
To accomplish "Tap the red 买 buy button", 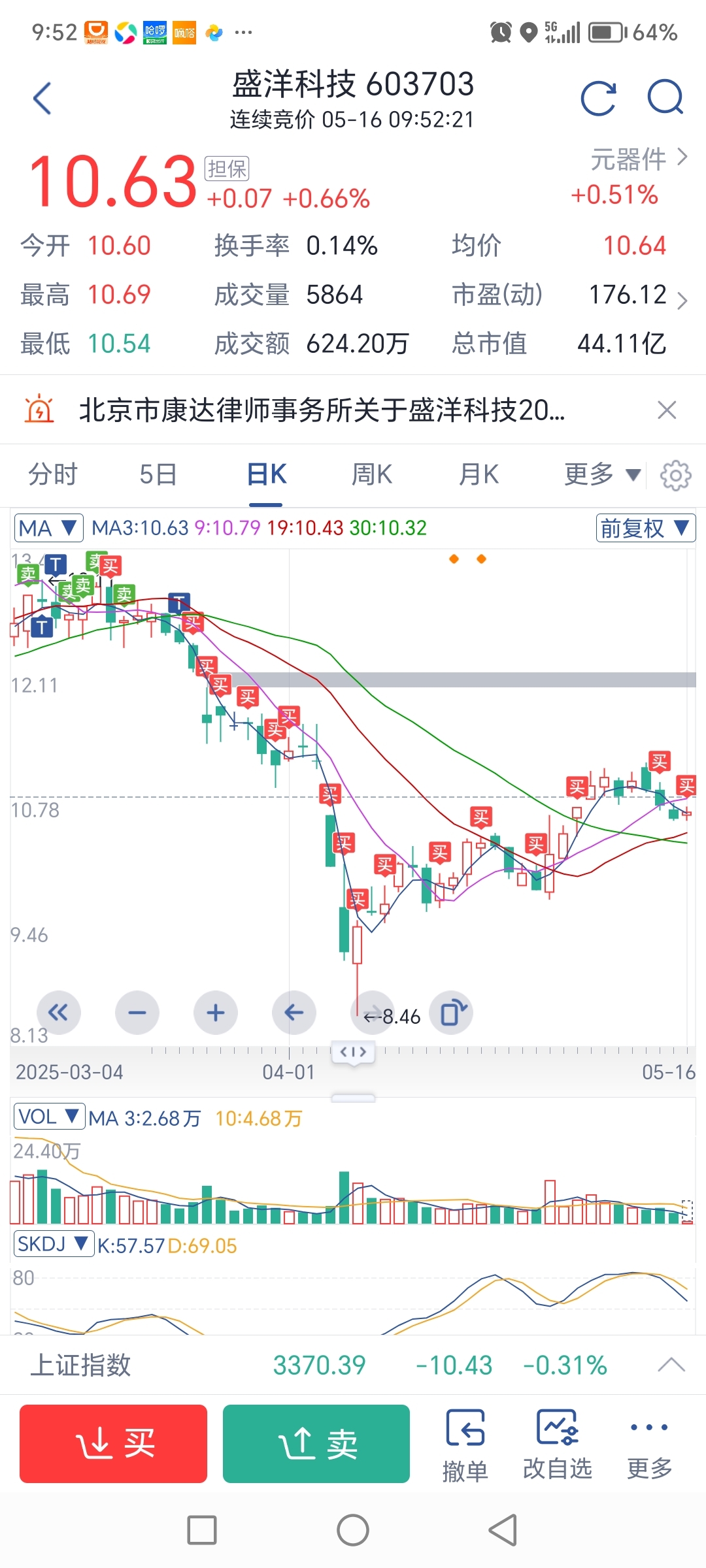I will 113,1444.
